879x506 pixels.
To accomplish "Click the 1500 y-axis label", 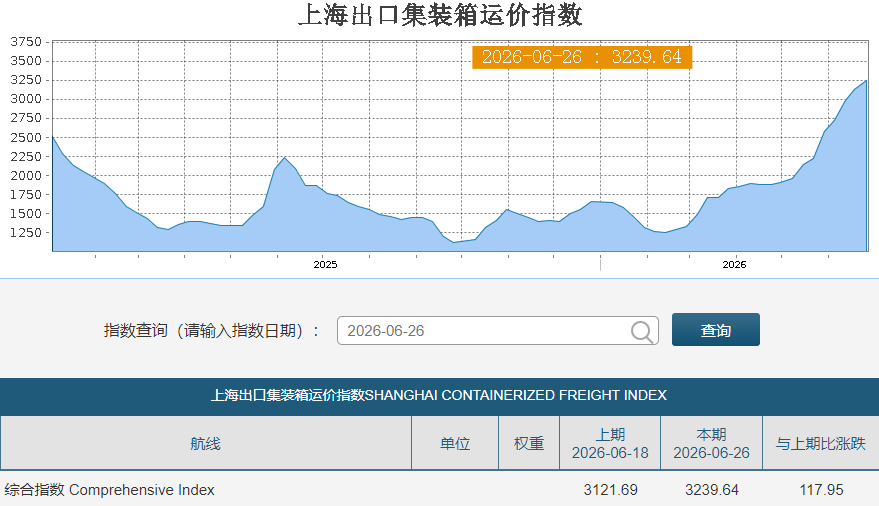I will tap(26, 213).
